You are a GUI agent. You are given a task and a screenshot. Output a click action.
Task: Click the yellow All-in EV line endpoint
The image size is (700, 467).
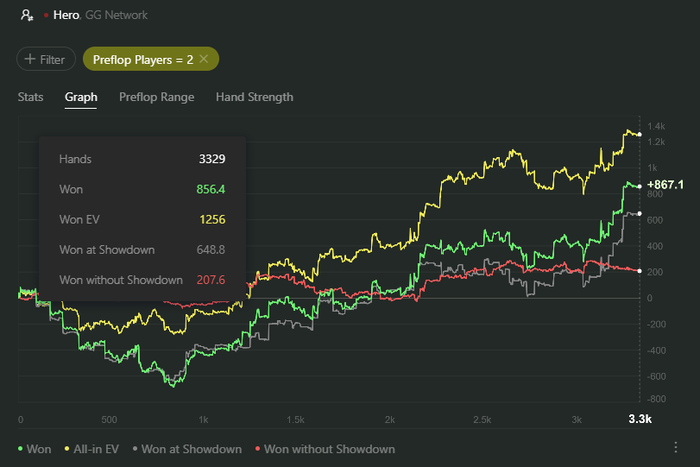click(639, 133)
